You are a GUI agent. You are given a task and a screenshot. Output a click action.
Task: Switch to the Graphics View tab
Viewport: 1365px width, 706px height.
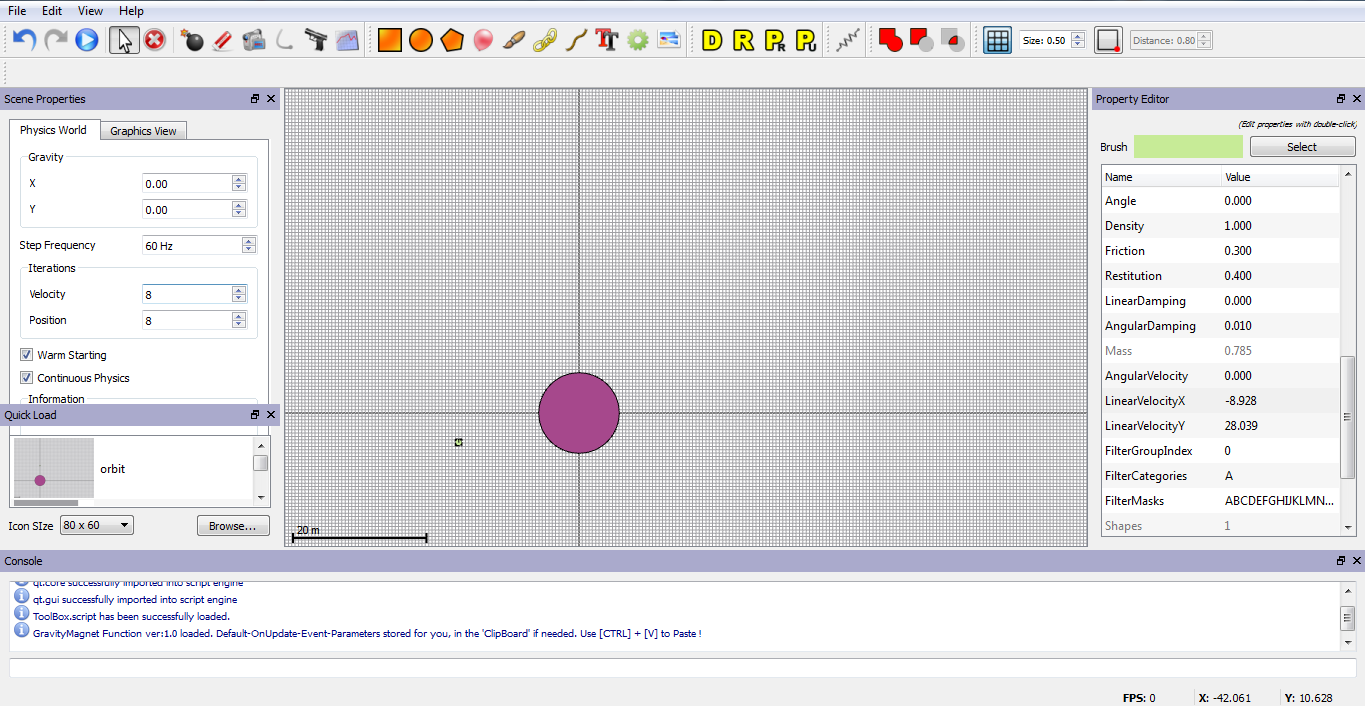point(143,130)
